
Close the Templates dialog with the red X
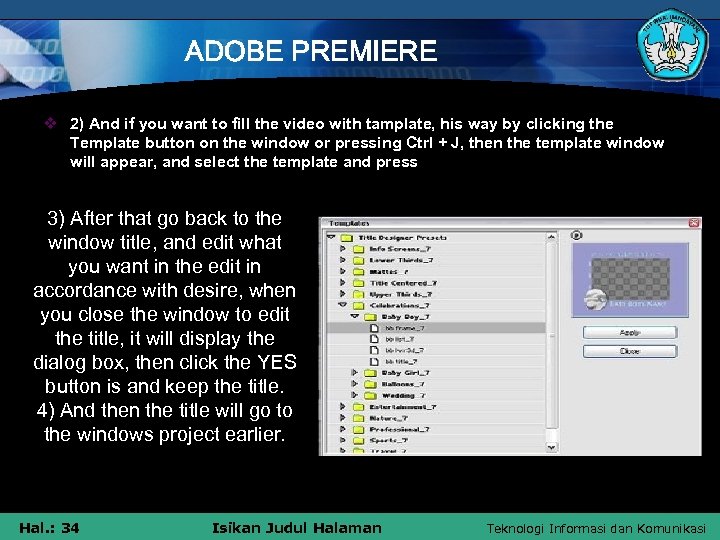click(x=694, y=223)
